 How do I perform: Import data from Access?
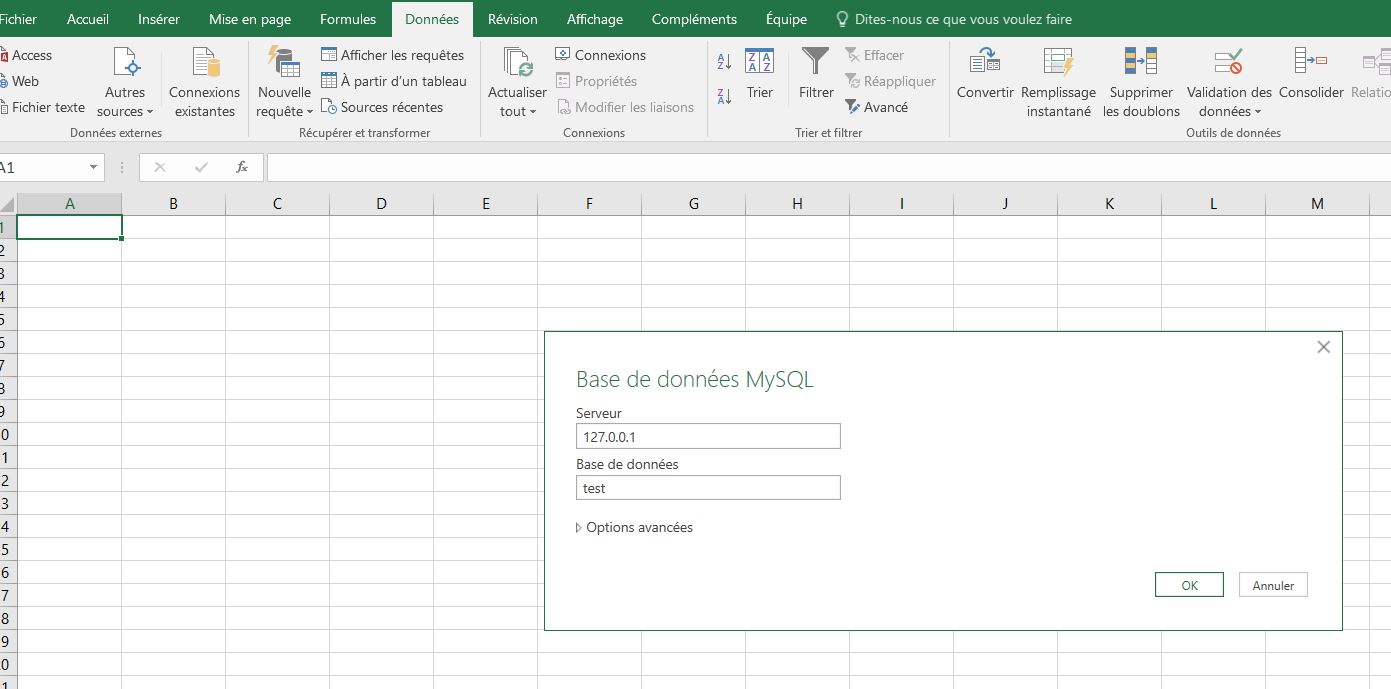[26, 55]
